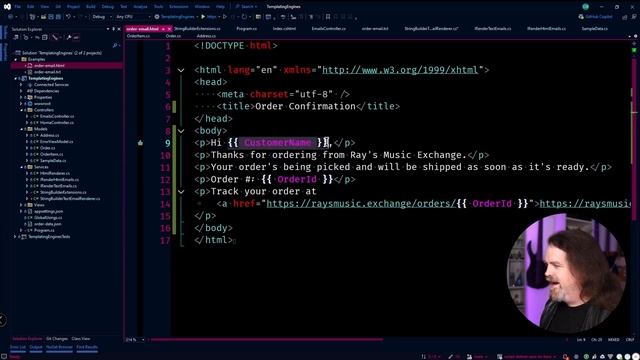Toggle pin on order-email.html tab
The width and height of the screenshot is (640, 360).
pos(163,29)
